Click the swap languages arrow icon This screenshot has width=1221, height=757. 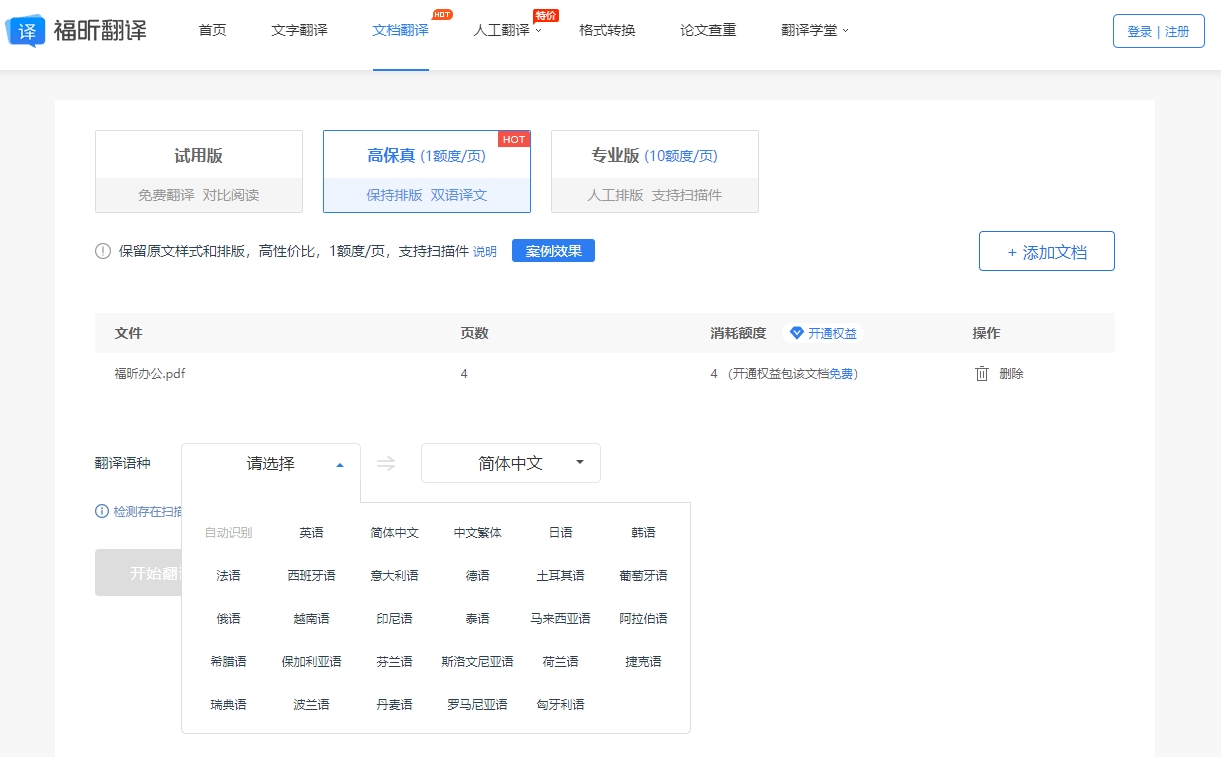point(386,463)
